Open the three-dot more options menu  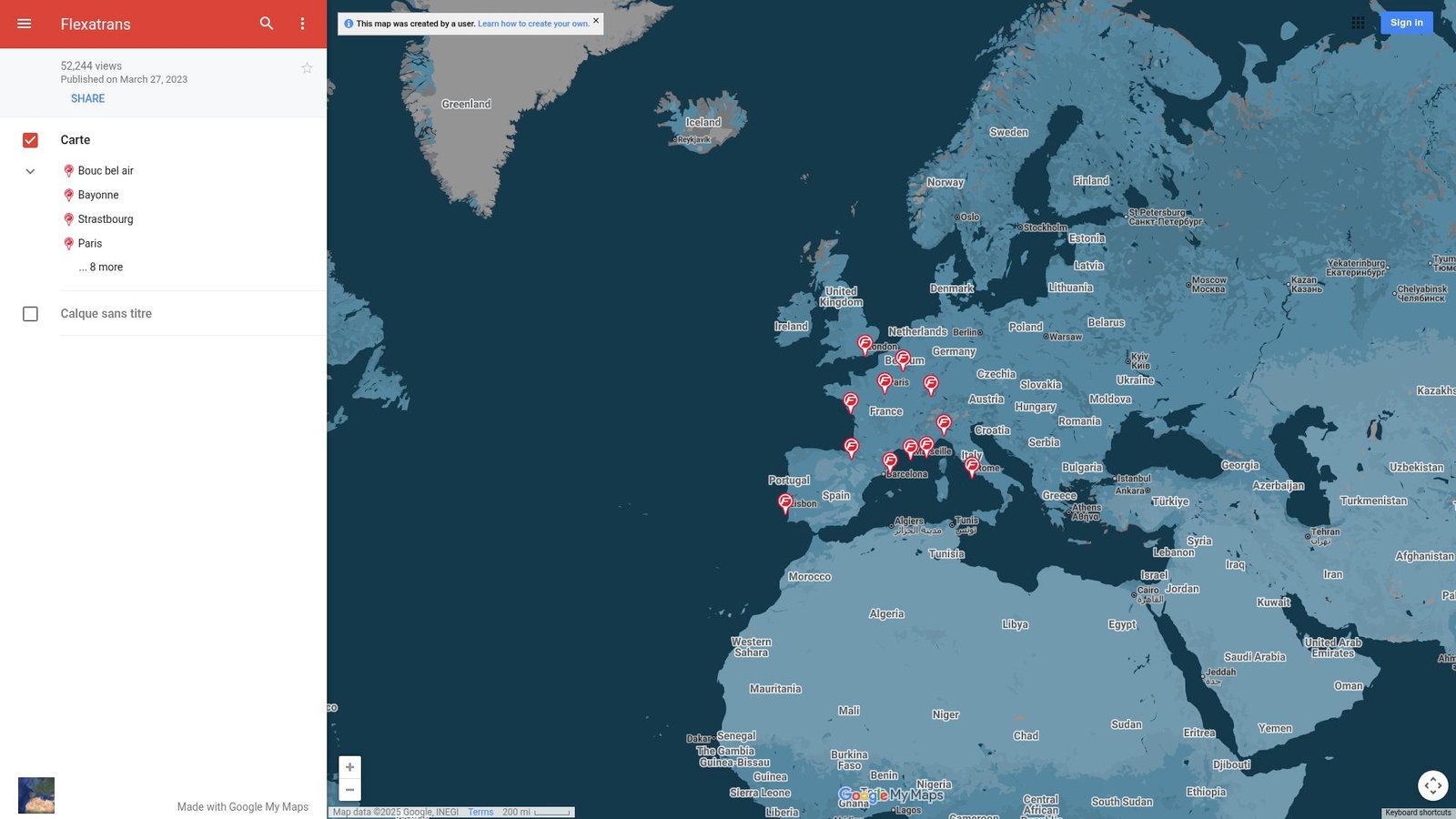click(303, 24)
